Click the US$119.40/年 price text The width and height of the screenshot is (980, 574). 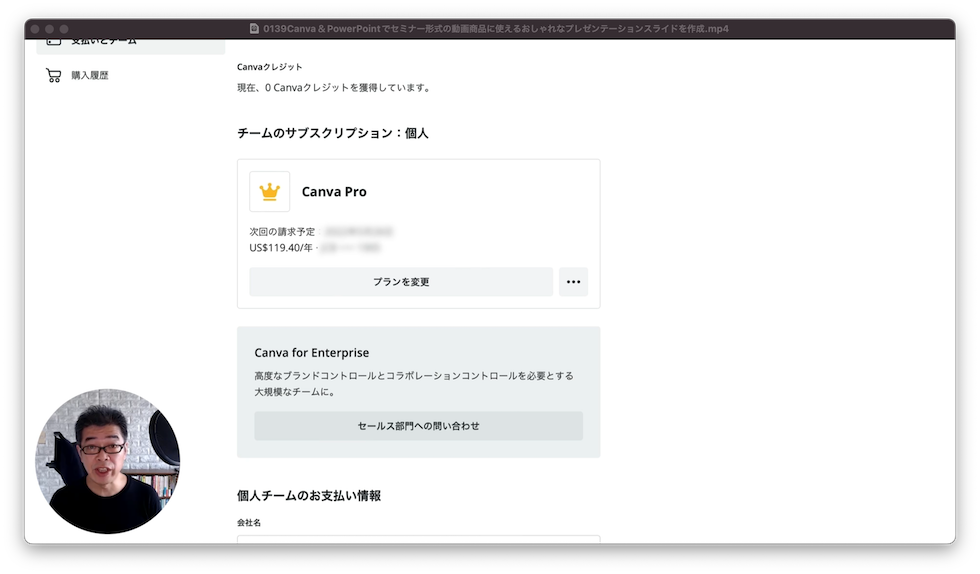(281, 246)
